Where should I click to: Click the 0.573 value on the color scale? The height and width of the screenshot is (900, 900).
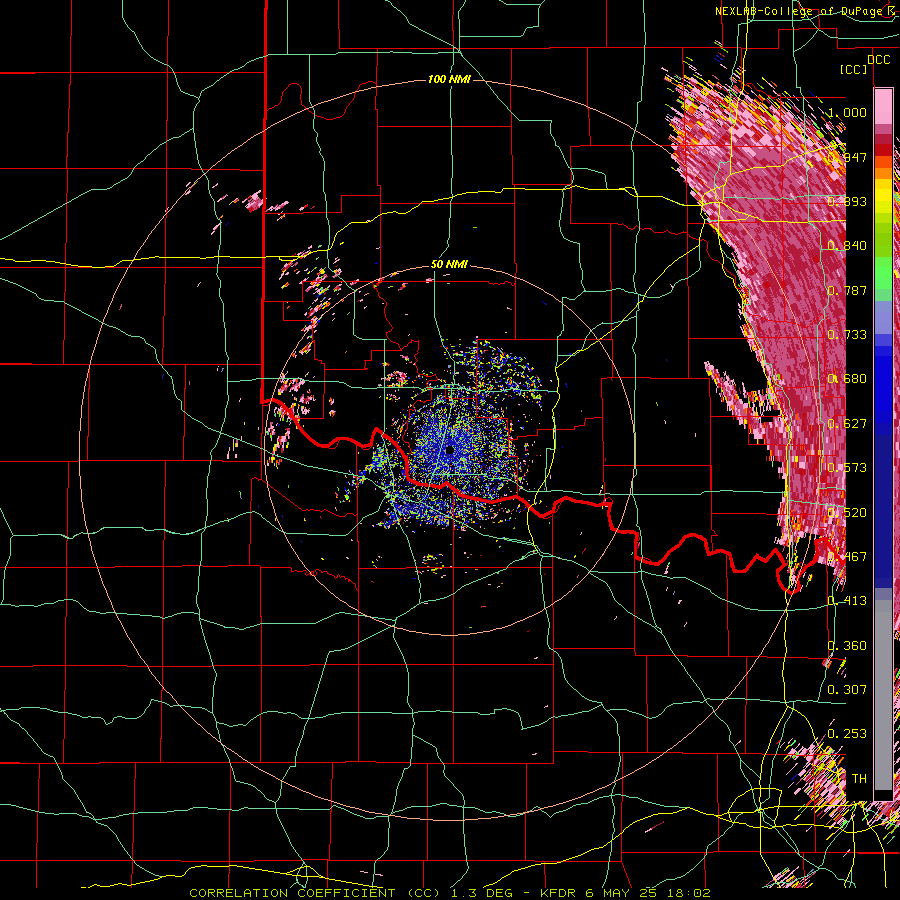(x=847, y=468)
